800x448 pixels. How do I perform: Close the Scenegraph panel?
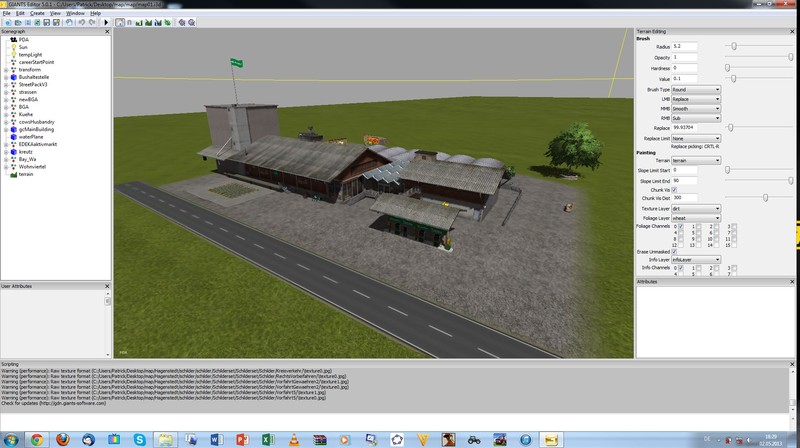(x=107, y=32)
